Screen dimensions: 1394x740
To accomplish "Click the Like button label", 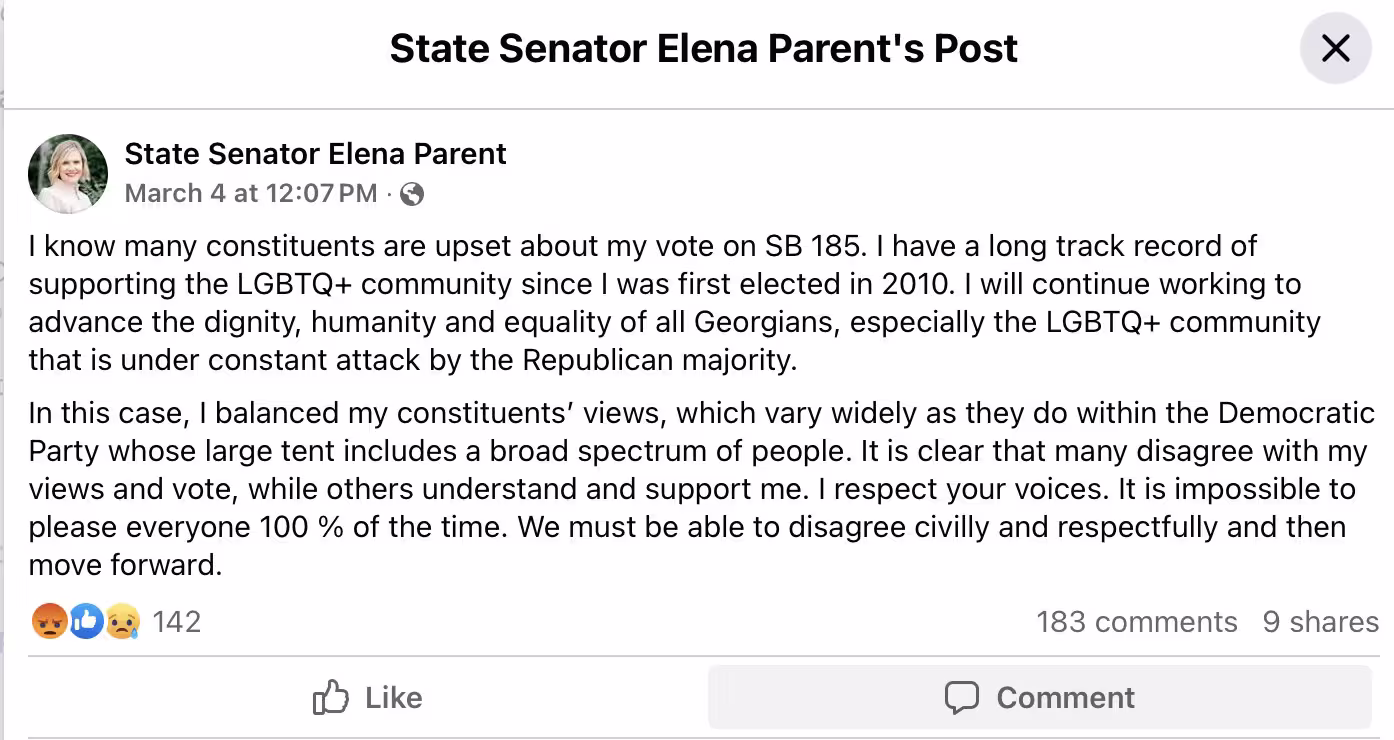I will click(394, 697).
